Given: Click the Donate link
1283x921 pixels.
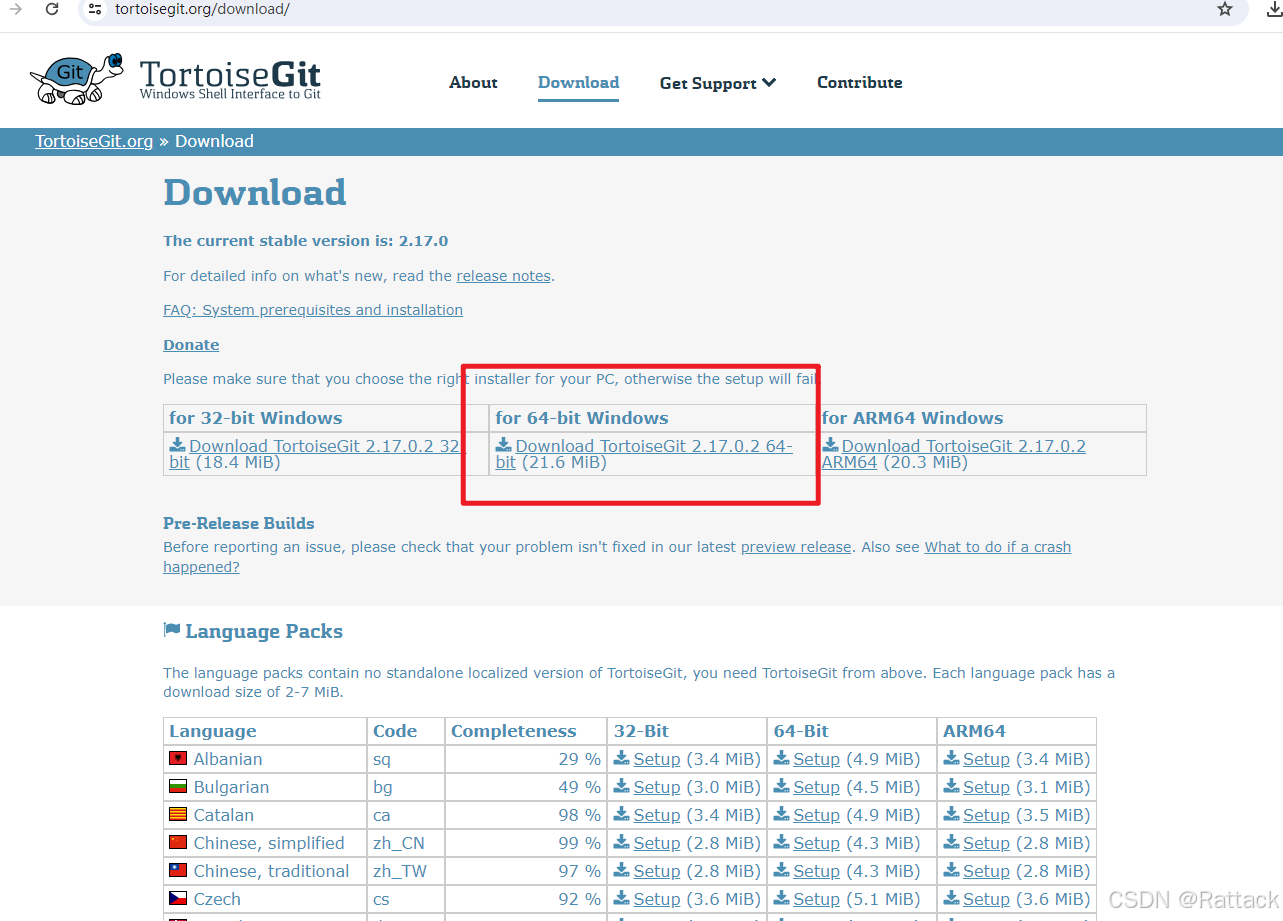Looking at the screenshot, I should coord(190,344).
